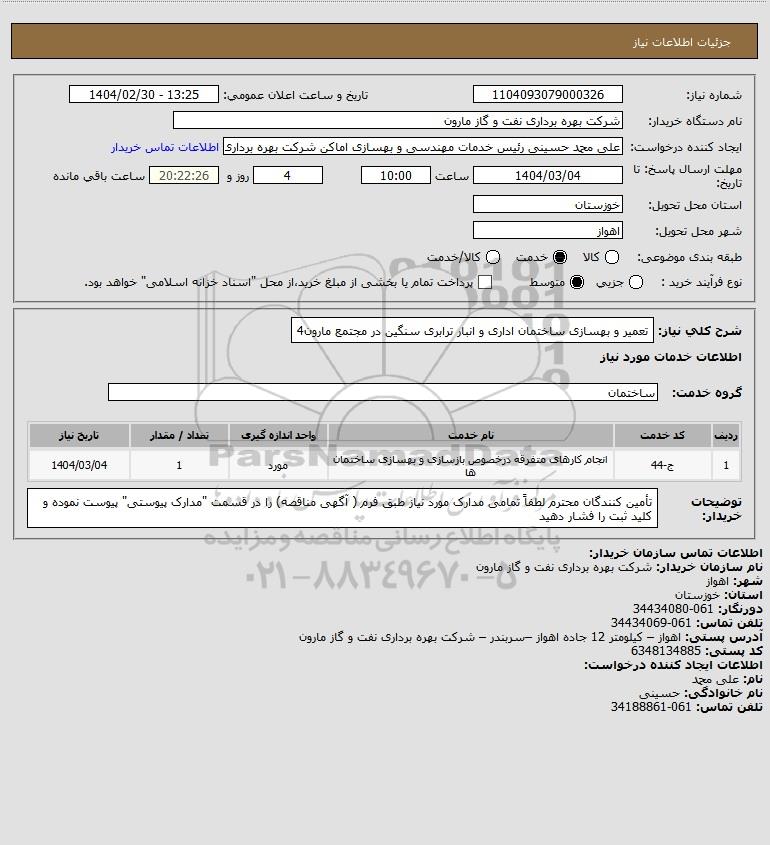Click the اطلاعات خدمات مورد نیاز heading
770x845 pixels.
(671, 357)
